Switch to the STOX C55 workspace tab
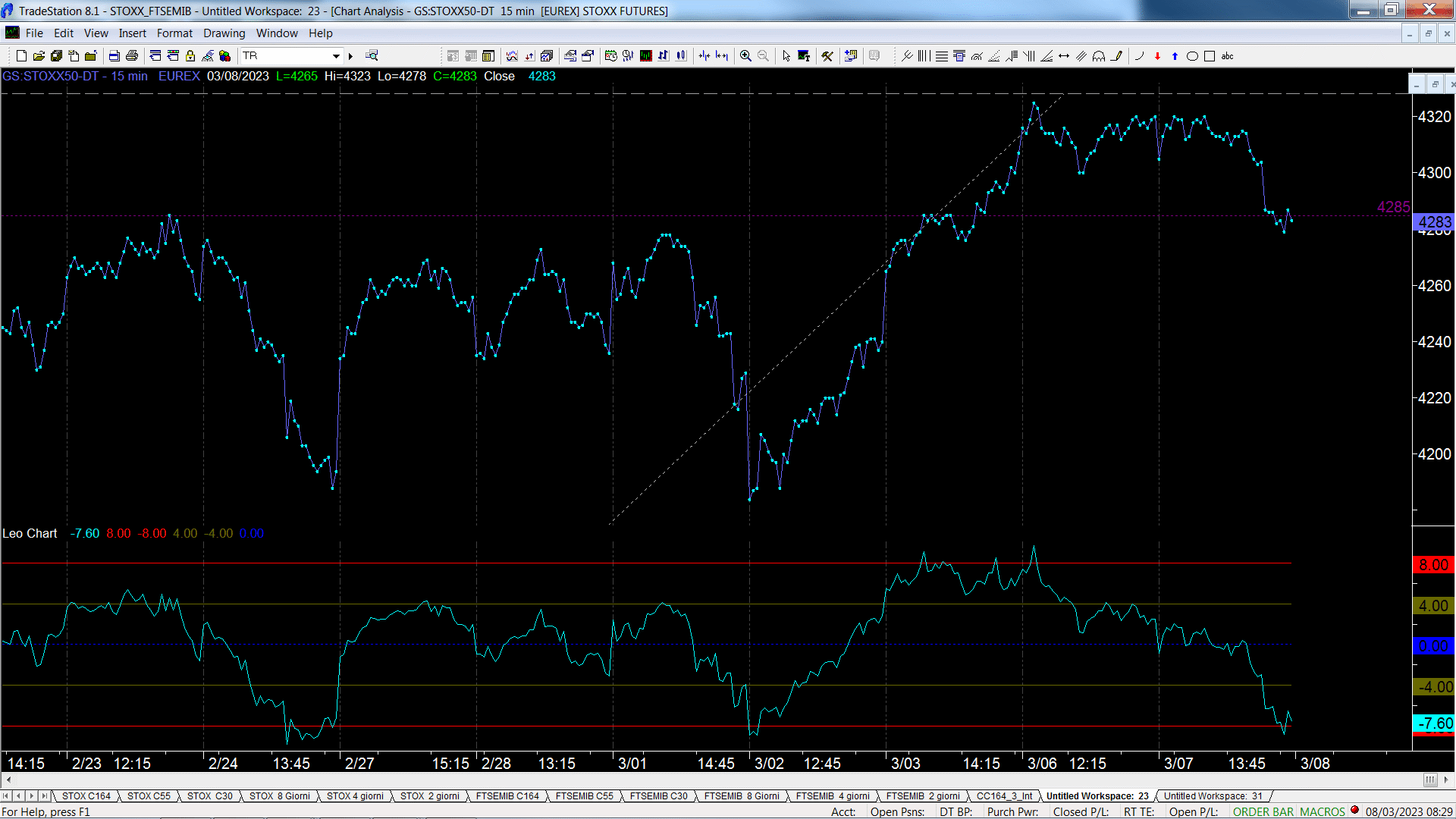 point(149,796)
